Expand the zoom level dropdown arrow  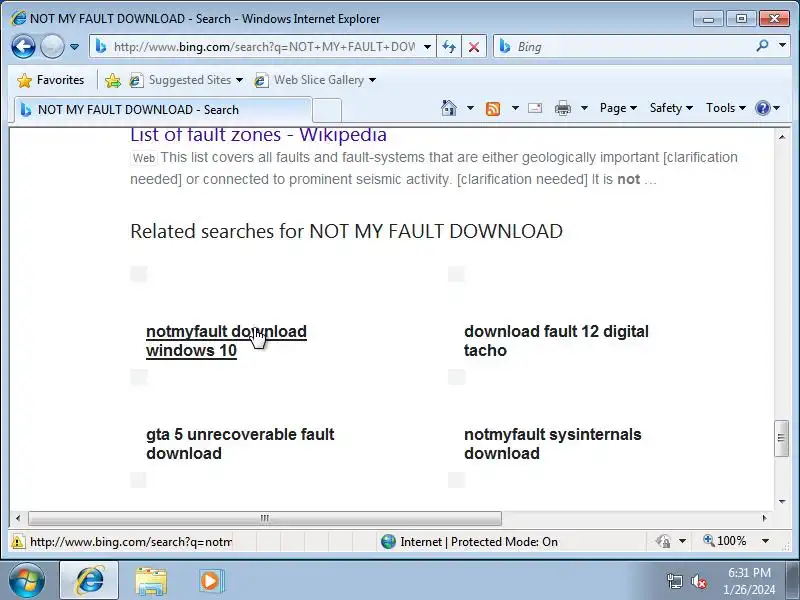[765, 541]
